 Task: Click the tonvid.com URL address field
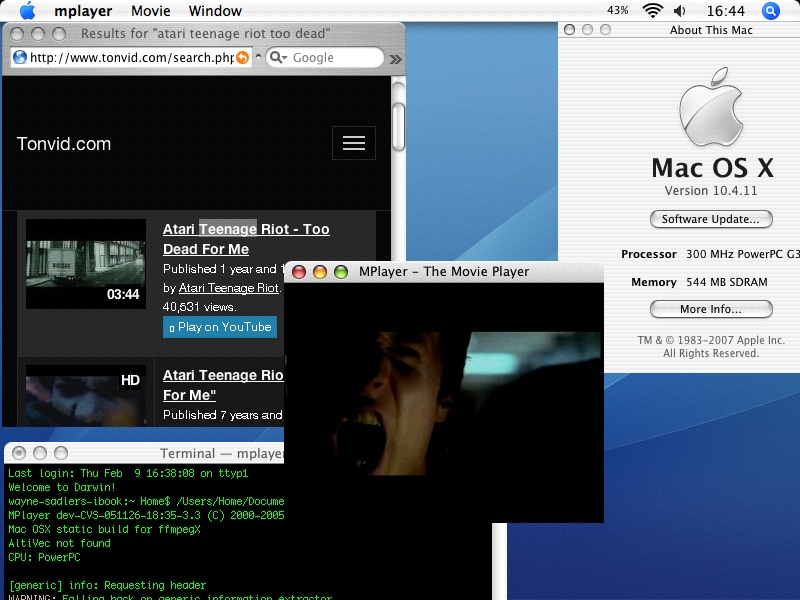tap(132, 58)
